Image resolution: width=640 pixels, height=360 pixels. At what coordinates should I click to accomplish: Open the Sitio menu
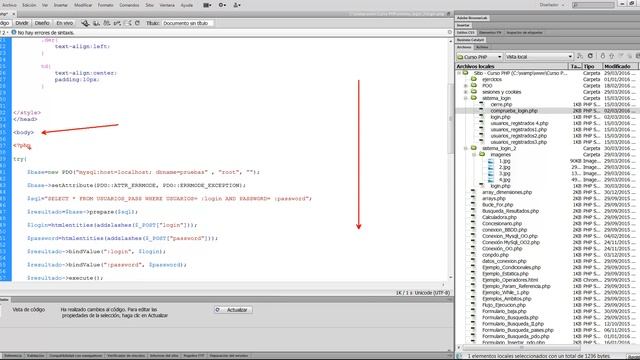pos(150,5)
